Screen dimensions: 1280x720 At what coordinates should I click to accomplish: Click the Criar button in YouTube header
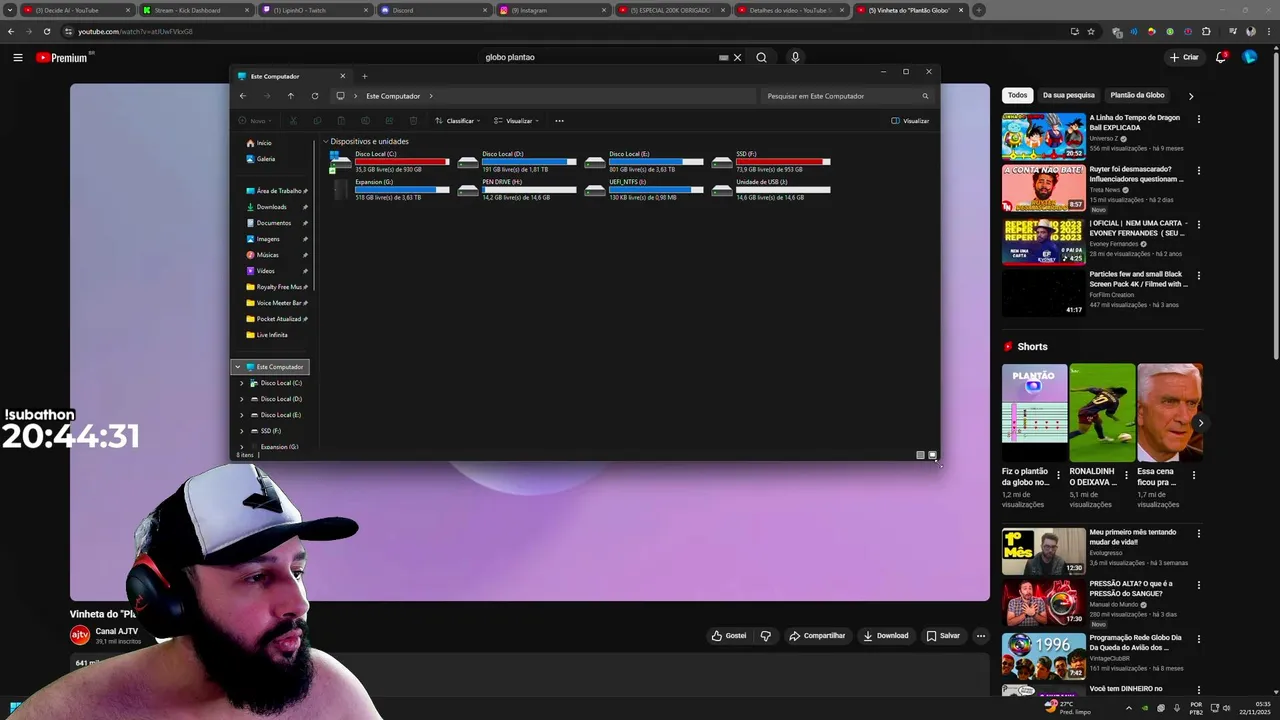(x=1184, y=57)
